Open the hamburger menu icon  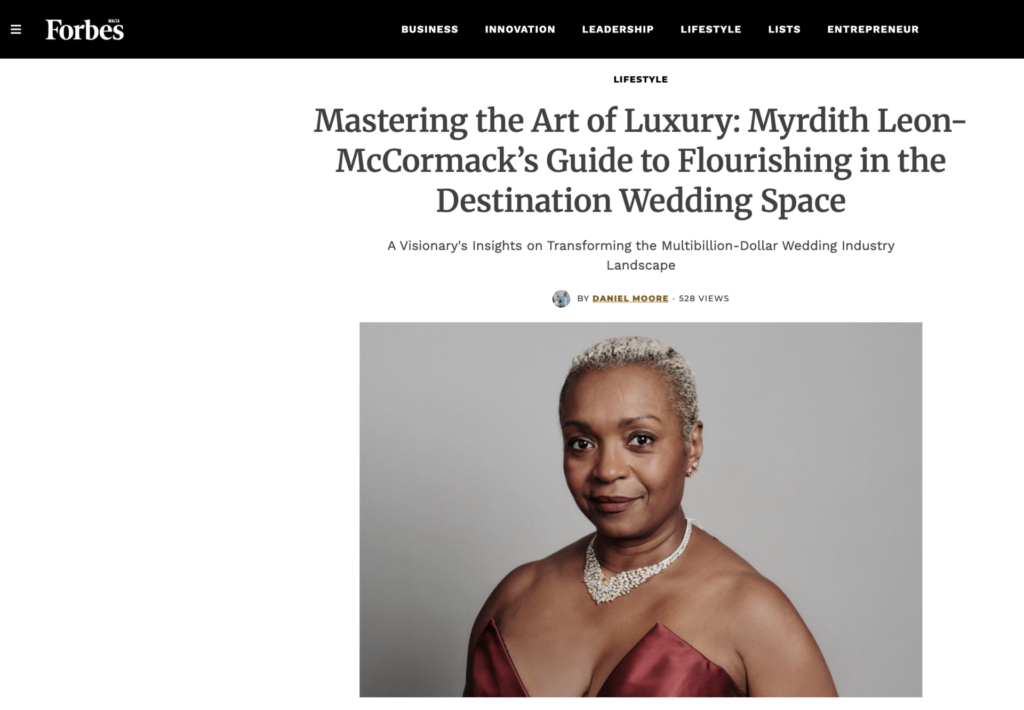(16, 29)
